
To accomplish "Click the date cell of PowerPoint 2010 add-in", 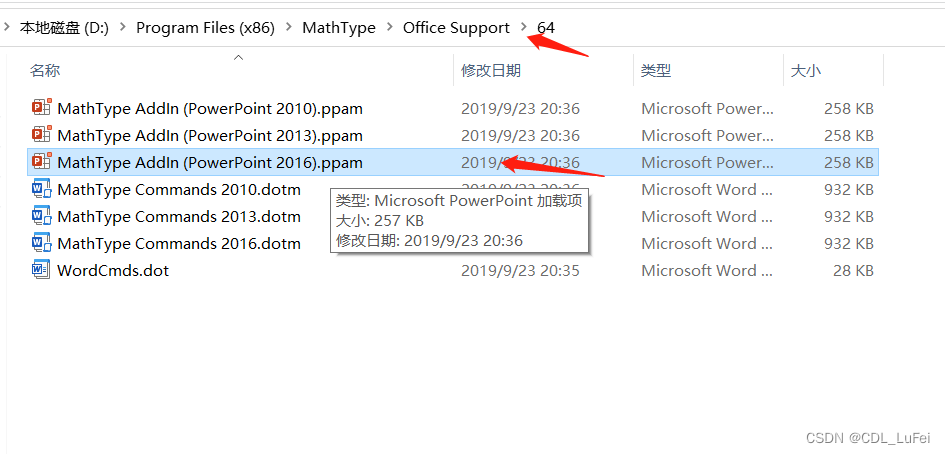I will pos(520,109).
